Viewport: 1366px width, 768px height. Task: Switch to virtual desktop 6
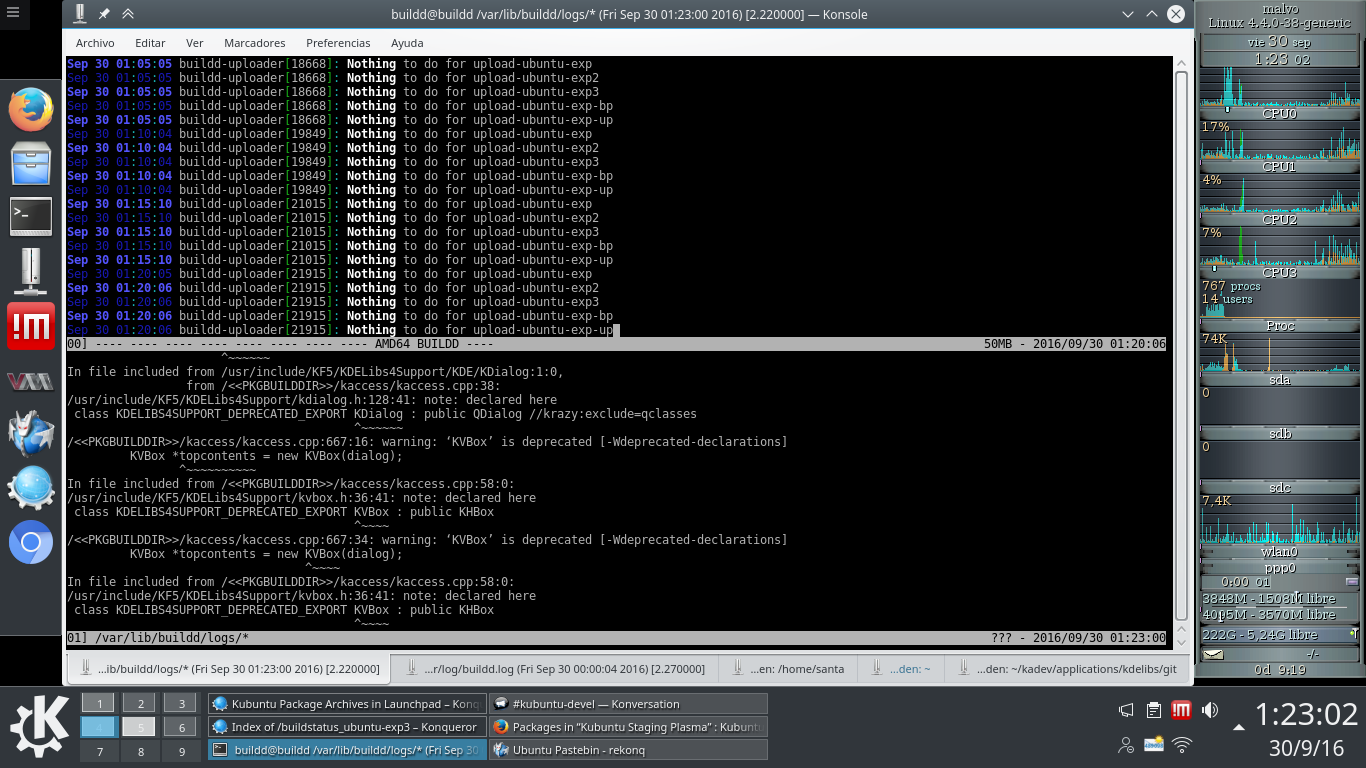[x=181, y=727]
